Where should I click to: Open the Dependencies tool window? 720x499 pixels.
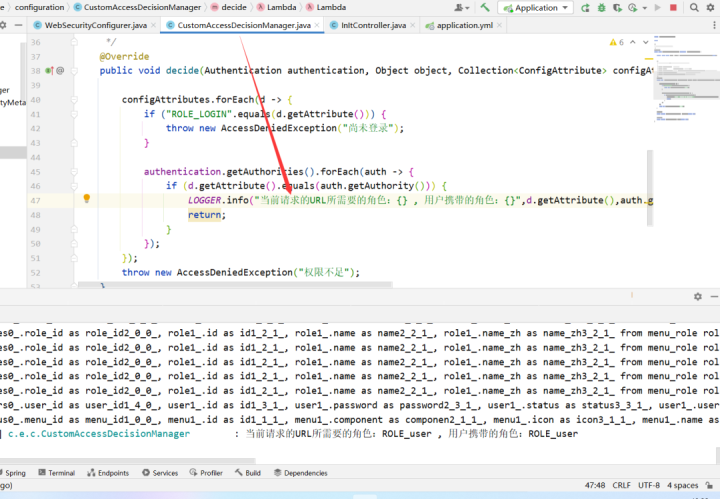tap(301, 473)
